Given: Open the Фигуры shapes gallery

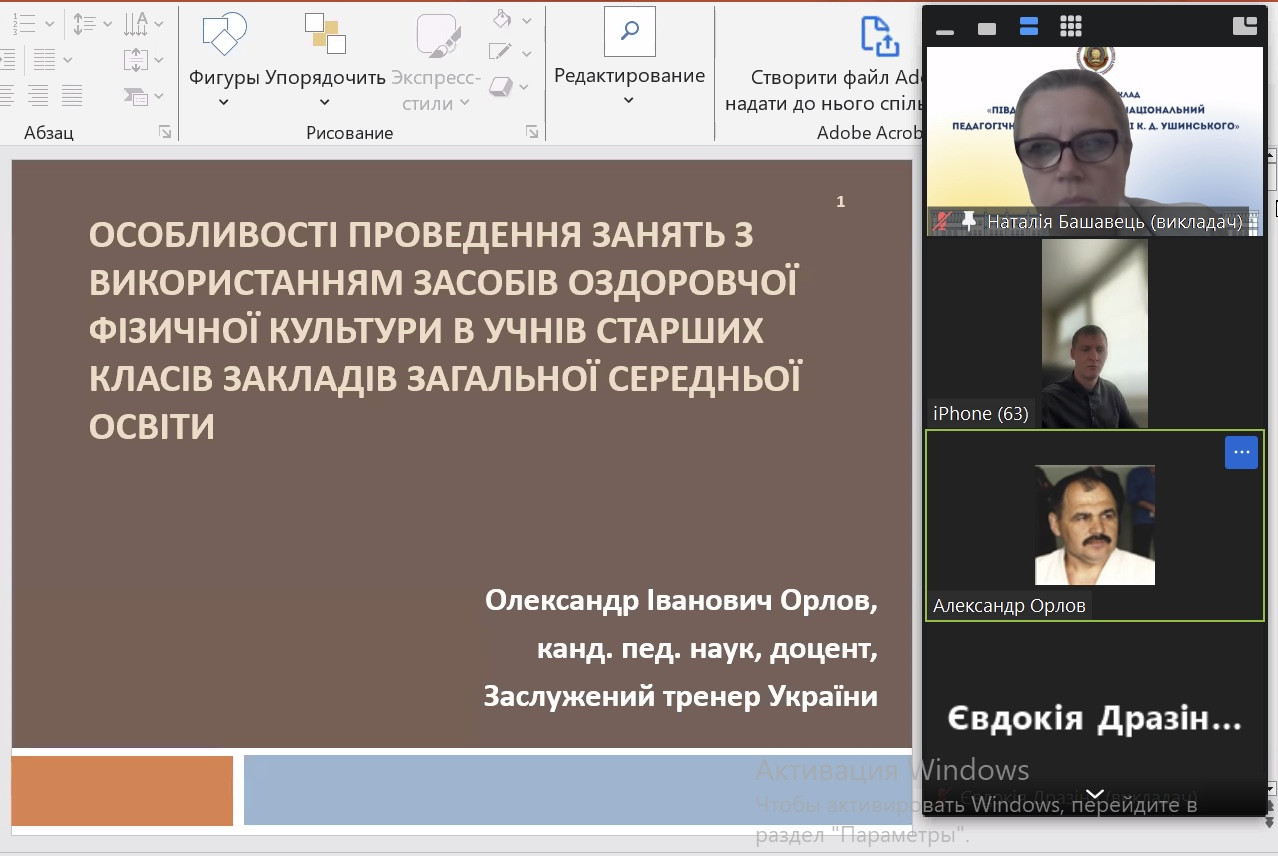Looking at the screenshot, I should point(224,34).
